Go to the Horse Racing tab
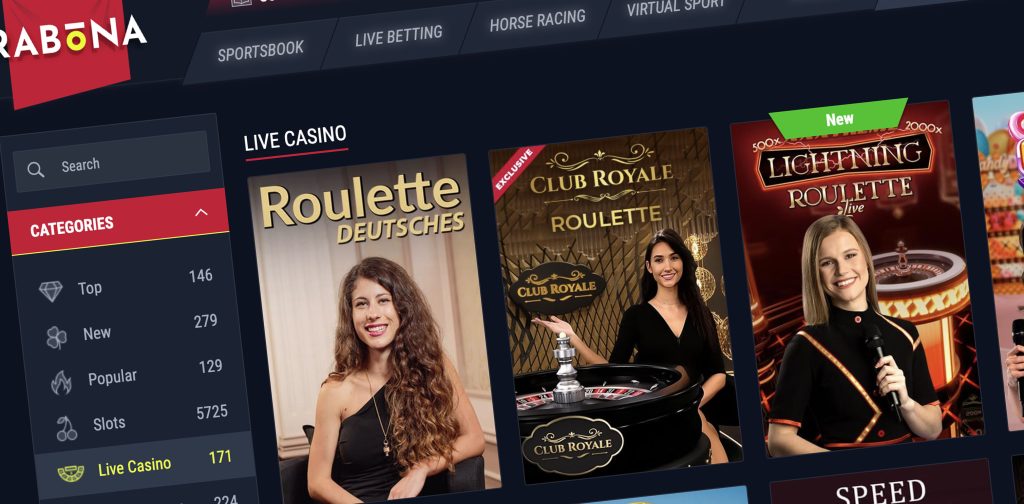1024x504 pixels. pyautogui.click(x=537, y=21)
